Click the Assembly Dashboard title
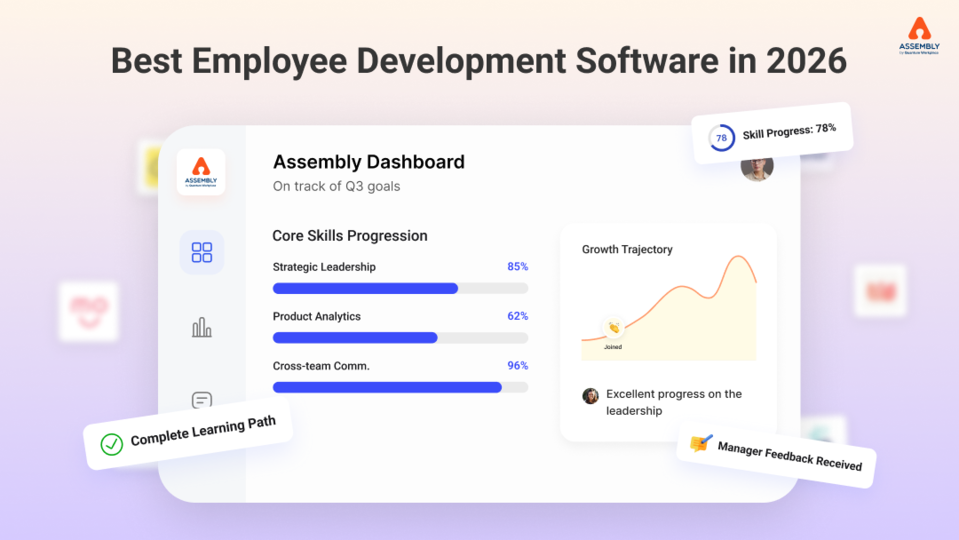The height and width of the screenshot is (540, 959). pyautogui.click(x=369, y=162)
